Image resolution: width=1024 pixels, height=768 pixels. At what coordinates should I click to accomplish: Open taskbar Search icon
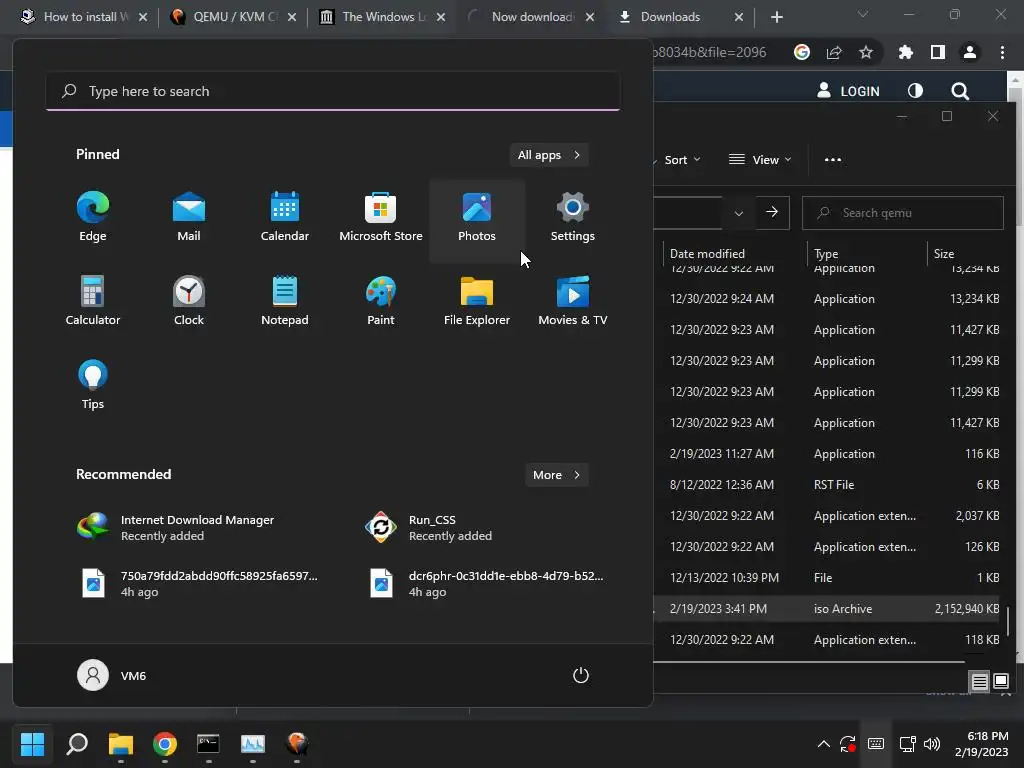(x=77, y=743)
